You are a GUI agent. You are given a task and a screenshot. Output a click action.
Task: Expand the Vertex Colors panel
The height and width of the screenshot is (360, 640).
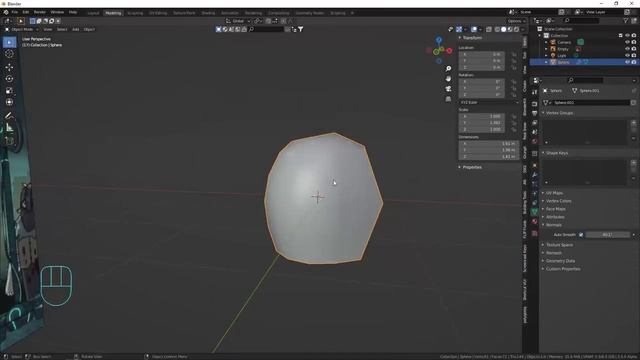pos(557,201)
